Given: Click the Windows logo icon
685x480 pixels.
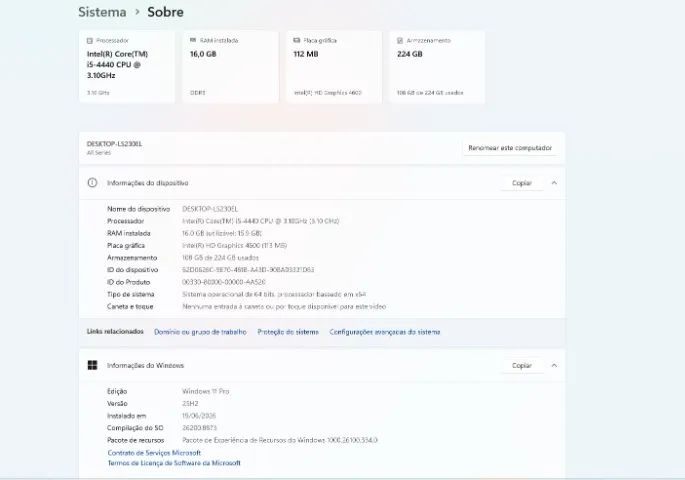Looking at the screenshot, I should [92, 365].
